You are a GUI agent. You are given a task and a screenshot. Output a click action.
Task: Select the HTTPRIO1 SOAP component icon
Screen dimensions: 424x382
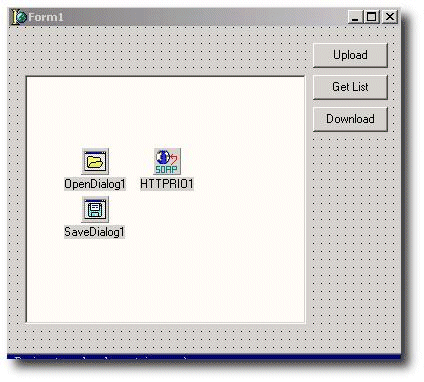(x=167, y=161)
